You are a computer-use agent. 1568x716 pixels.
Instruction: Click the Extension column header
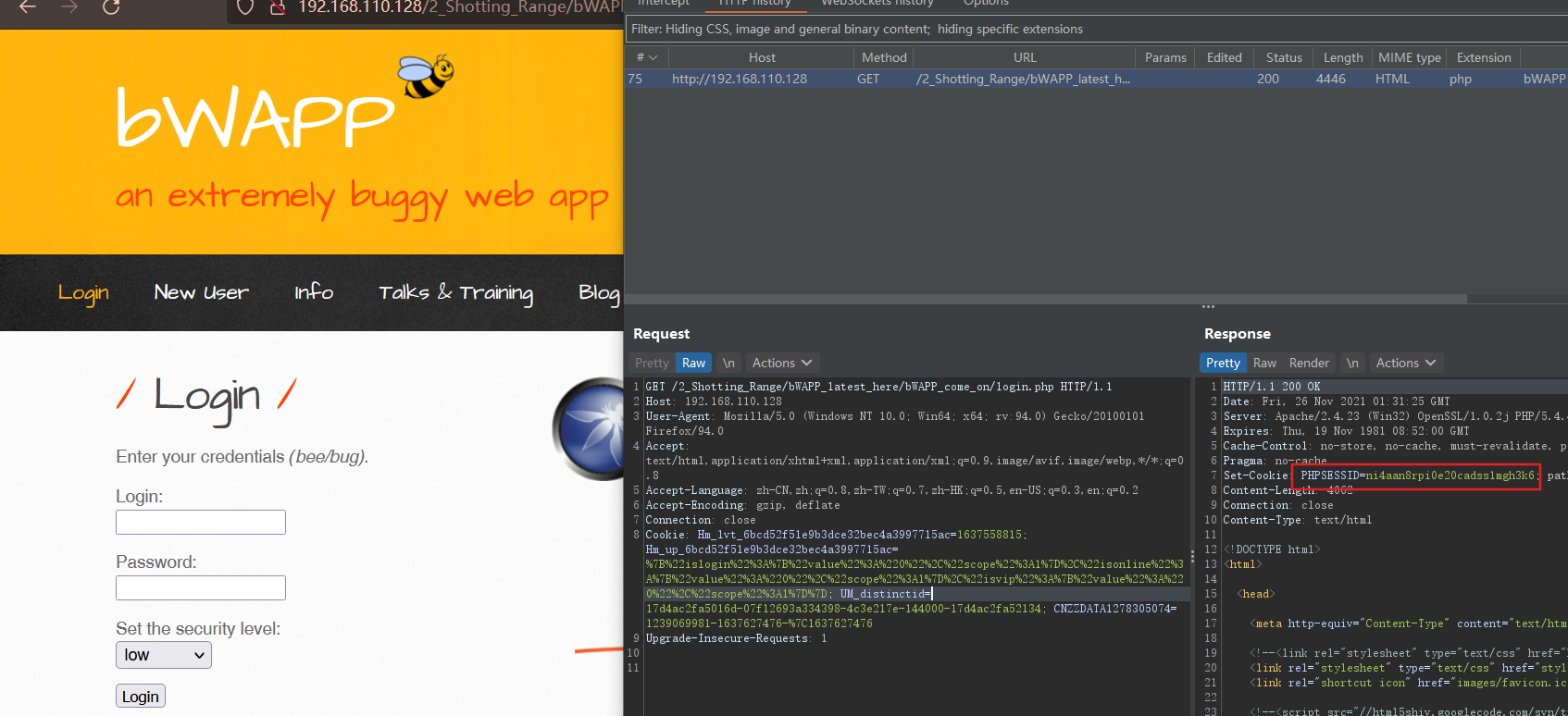(x=1484, y=57)
